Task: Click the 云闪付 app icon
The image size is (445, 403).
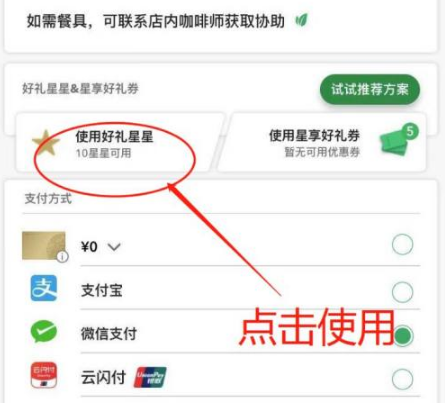Action: click(x=44, y=375)
